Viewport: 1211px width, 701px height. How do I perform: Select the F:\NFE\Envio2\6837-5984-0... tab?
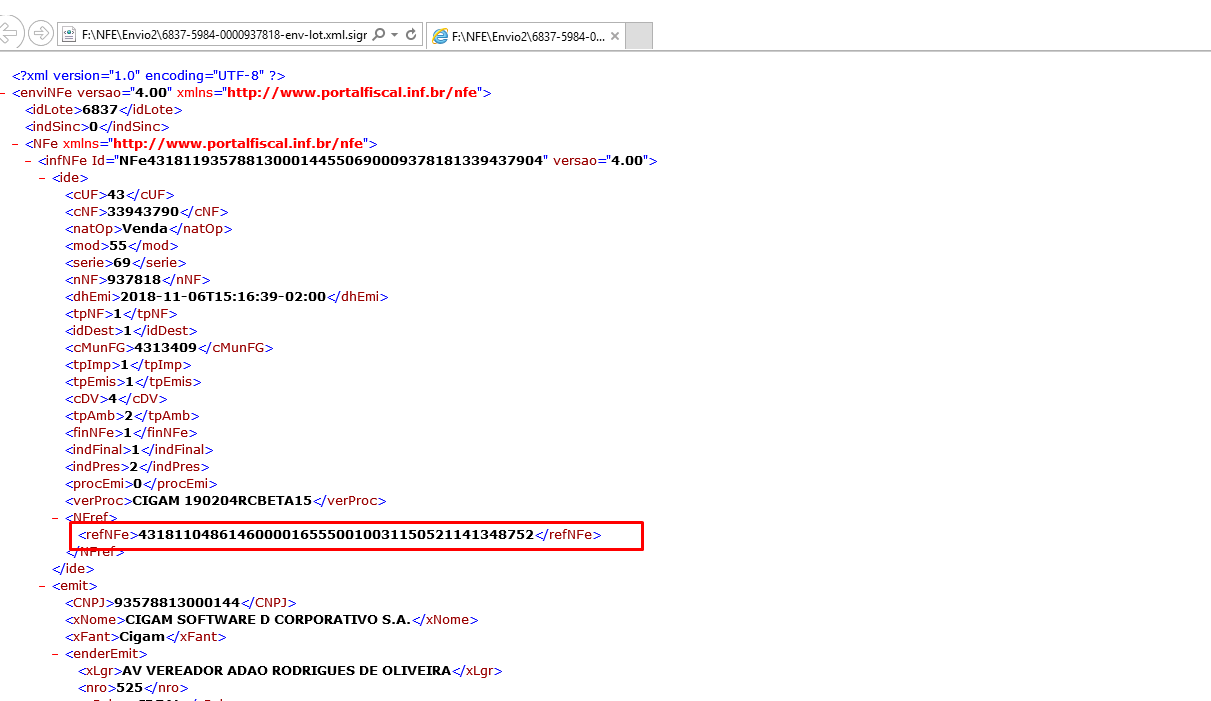pyautogui.click(x=525, y=36)
